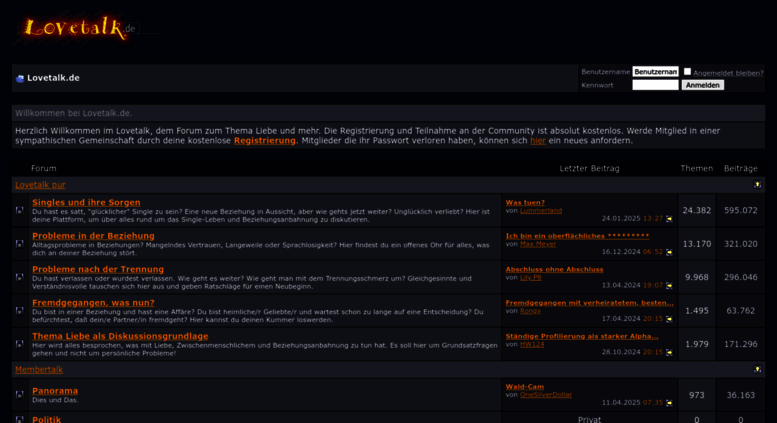This screenshot has height=423, width=777.
Task: Click the Beiträge count 63.762
Action: click(x=740, y=311)
